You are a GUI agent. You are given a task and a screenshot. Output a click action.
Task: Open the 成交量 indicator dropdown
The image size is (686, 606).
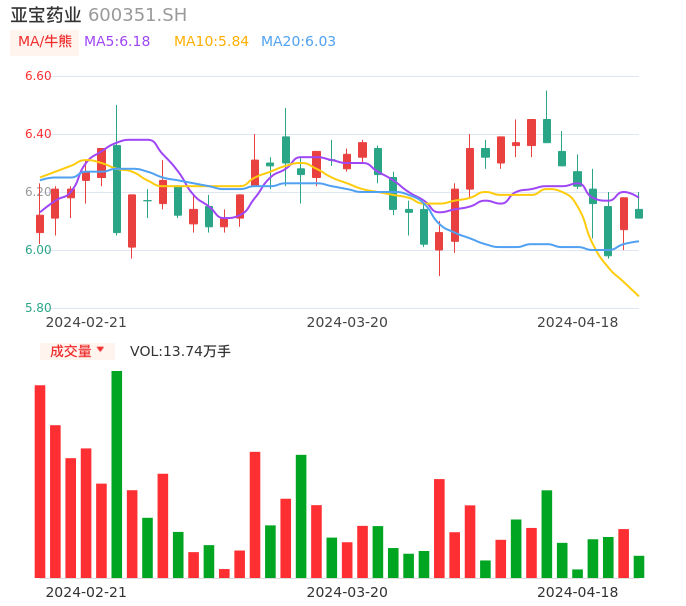click(77, 351)
